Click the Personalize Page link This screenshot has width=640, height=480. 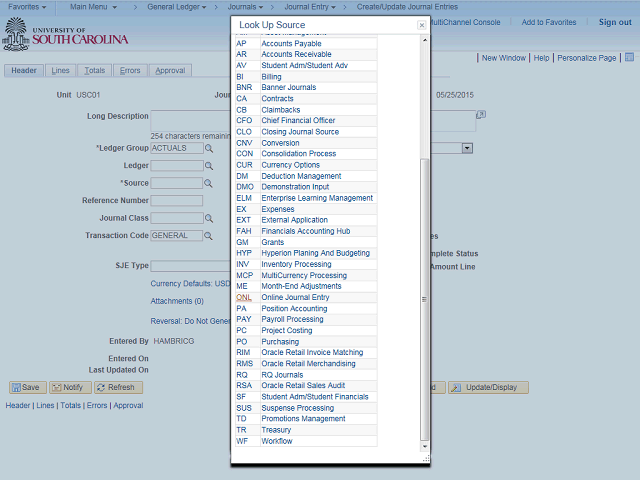tap(587, 58)
